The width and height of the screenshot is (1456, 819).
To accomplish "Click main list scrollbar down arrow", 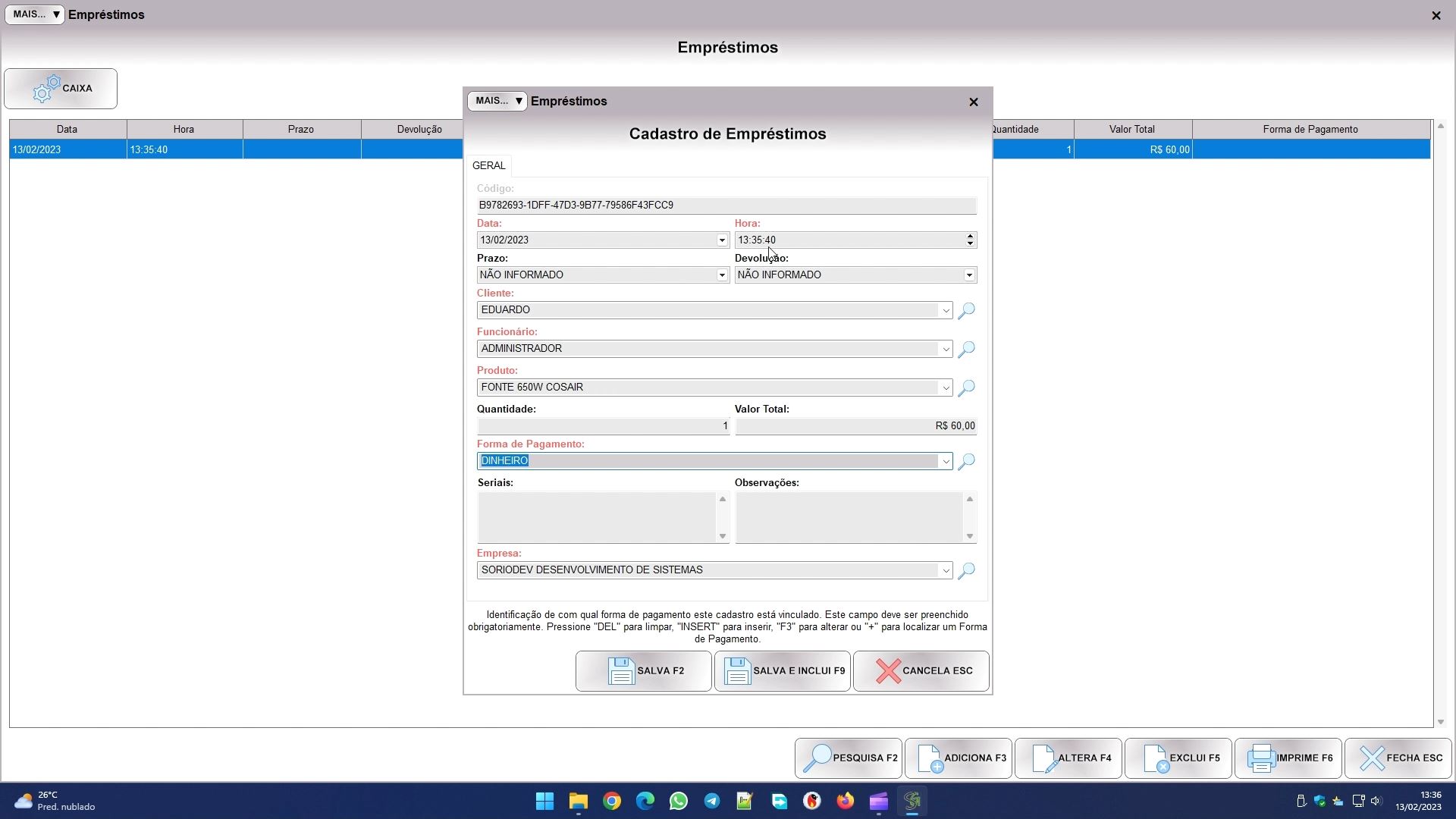I will [1441, 722].
